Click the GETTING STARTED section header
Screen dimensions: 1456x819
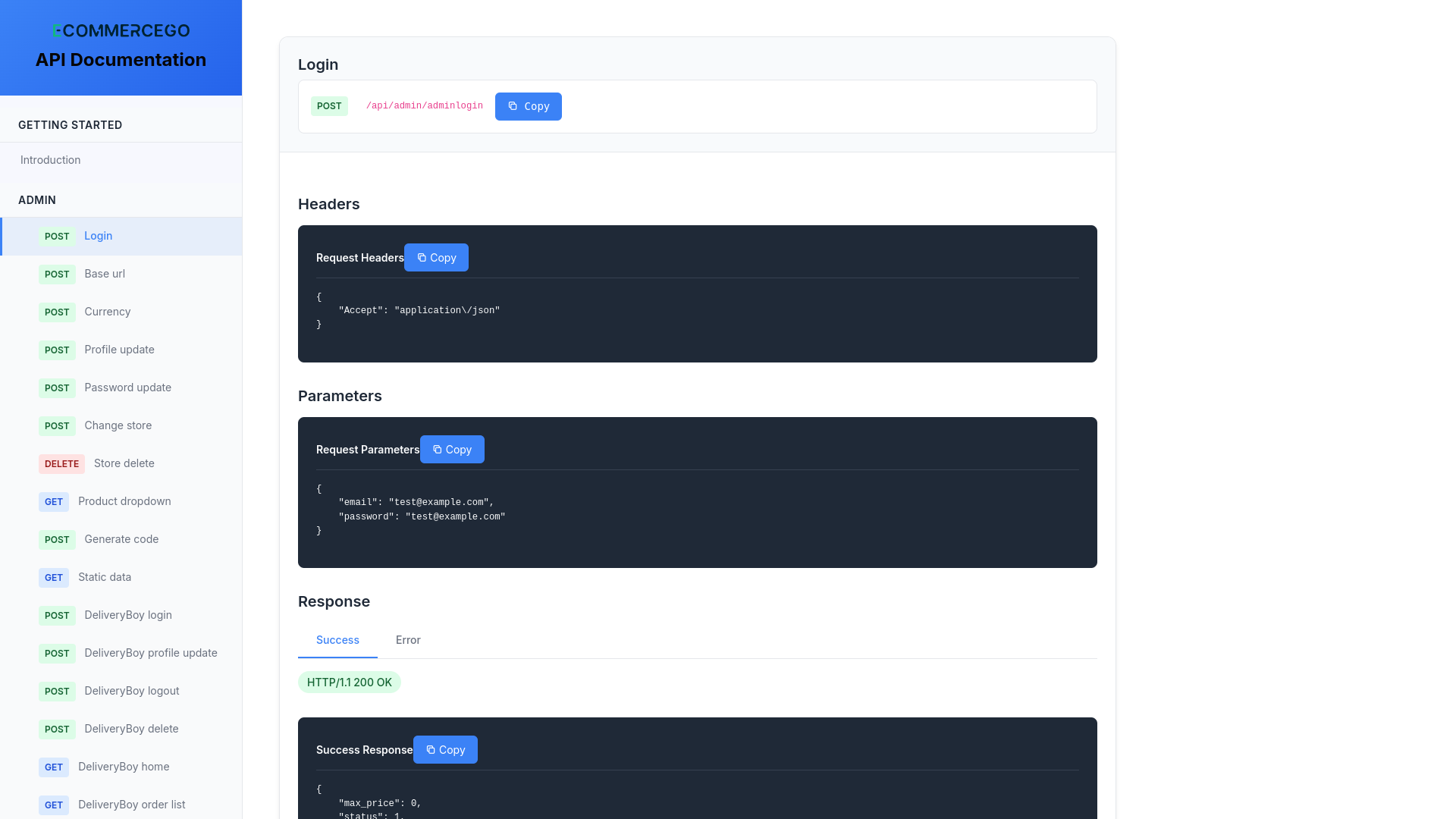click(70, 125)
